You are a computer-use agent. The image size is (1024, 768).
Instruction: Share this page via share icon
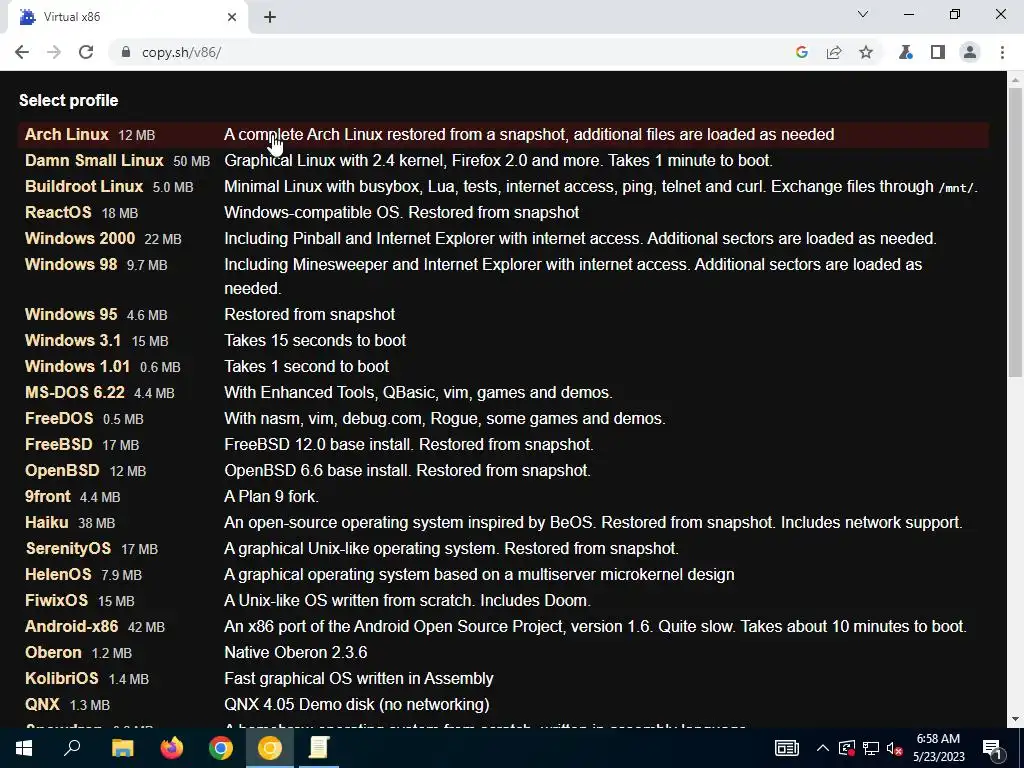(834, 52)
